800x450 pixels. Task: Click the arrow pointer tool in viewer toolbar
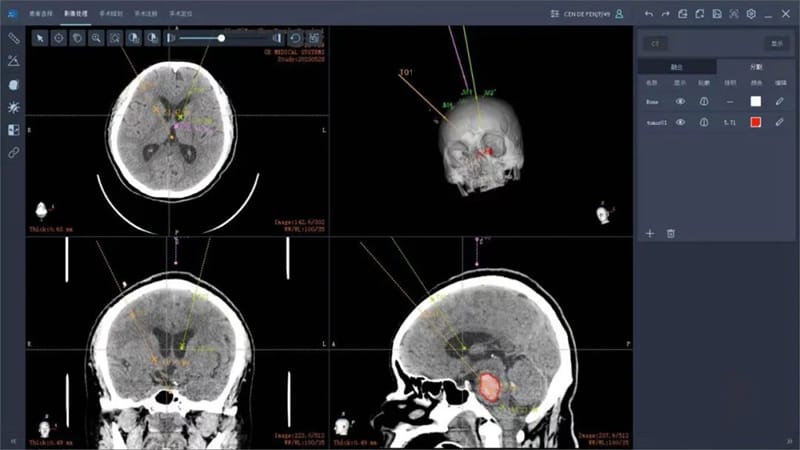tap(40, 38)
